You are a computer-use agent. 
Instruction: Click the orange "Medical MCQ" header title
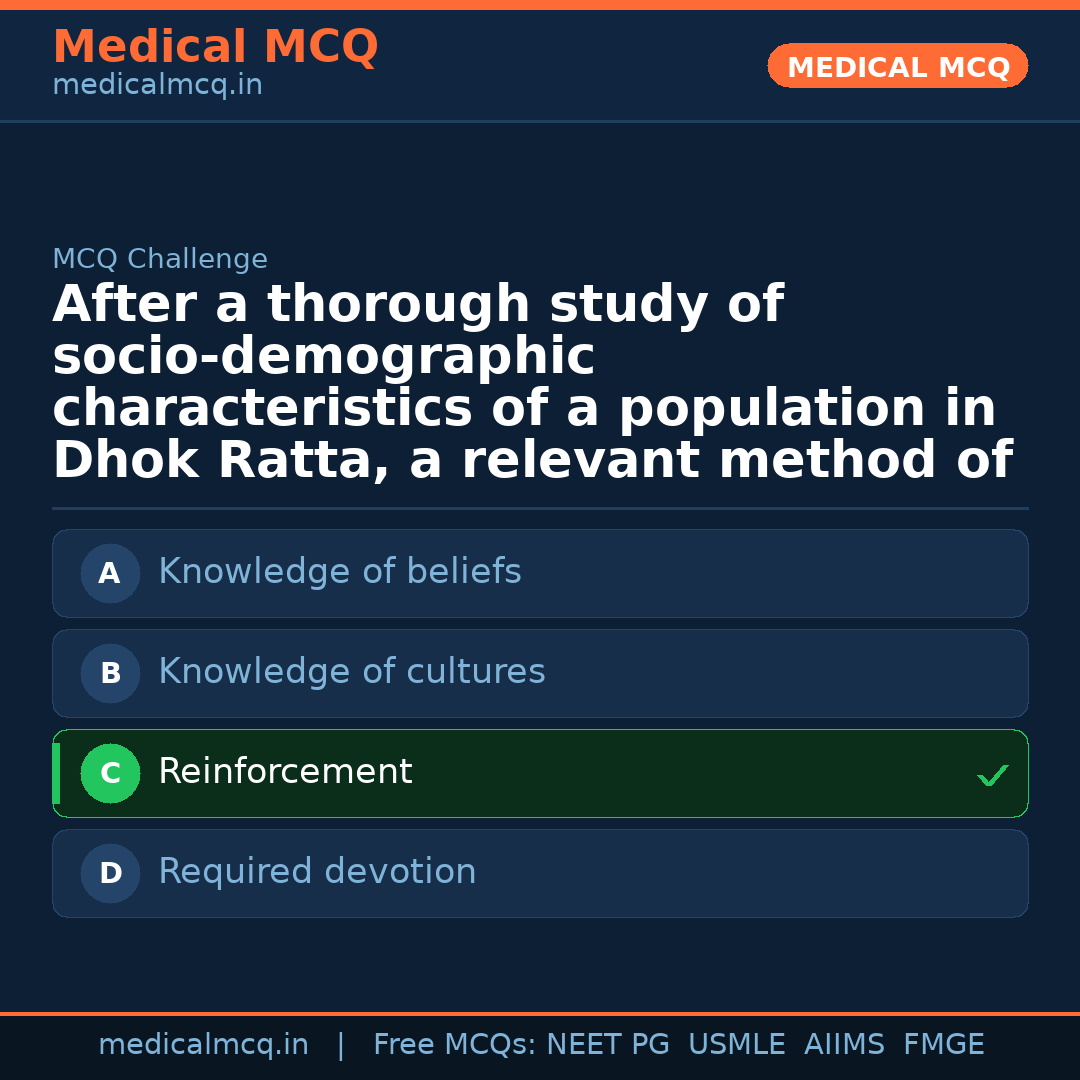pyautogui.click(x=215, y=47)
